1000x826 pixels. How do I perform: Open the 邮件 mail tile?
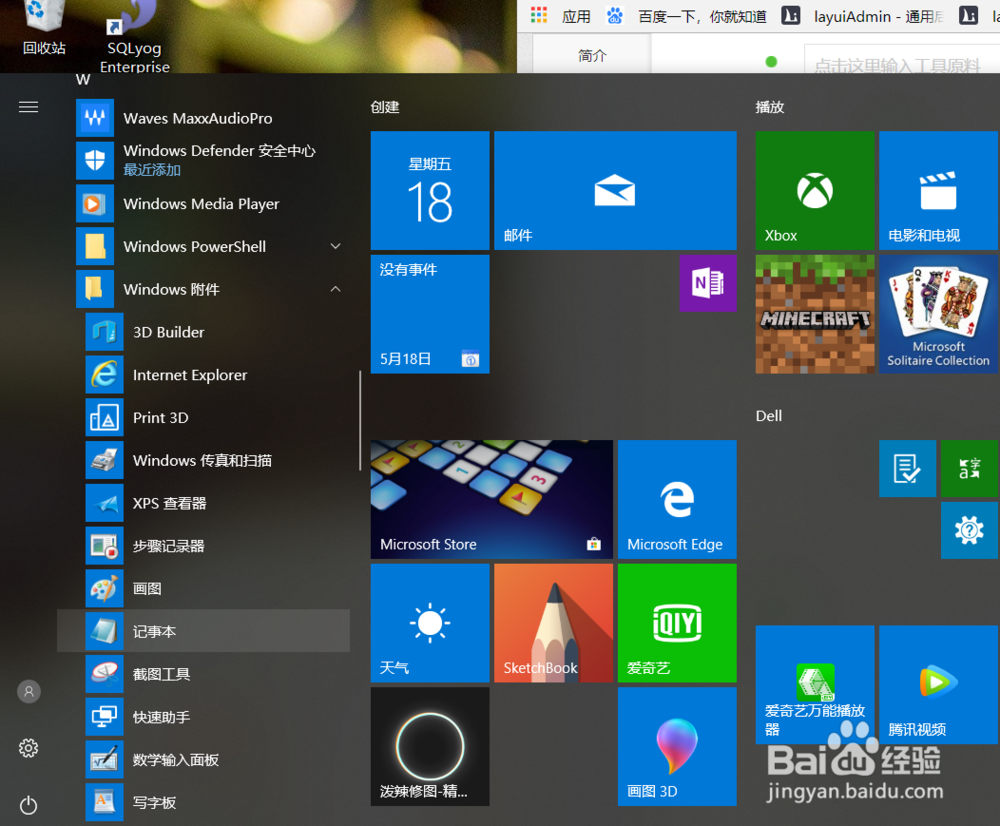(615, 190)
